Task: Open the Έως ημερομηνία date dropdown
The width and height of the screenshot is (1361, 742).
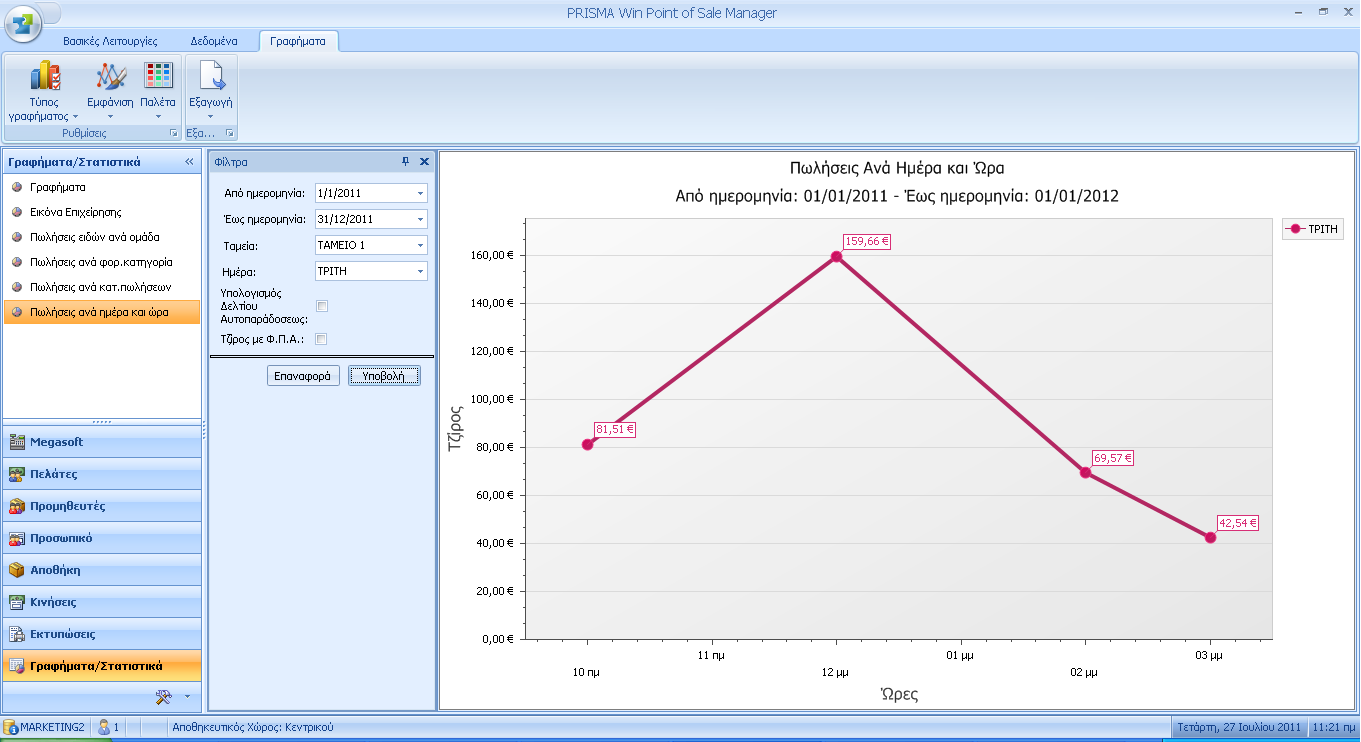Action: (x=420, y=219)
